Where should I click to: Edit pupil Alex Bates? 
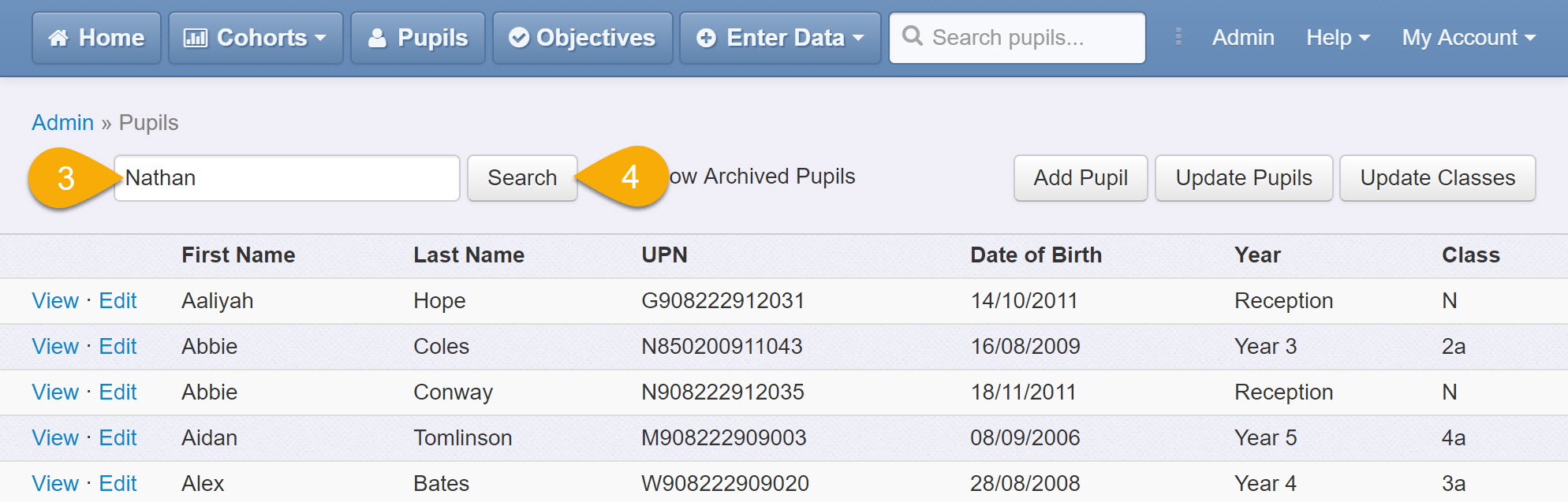(118, 484)
